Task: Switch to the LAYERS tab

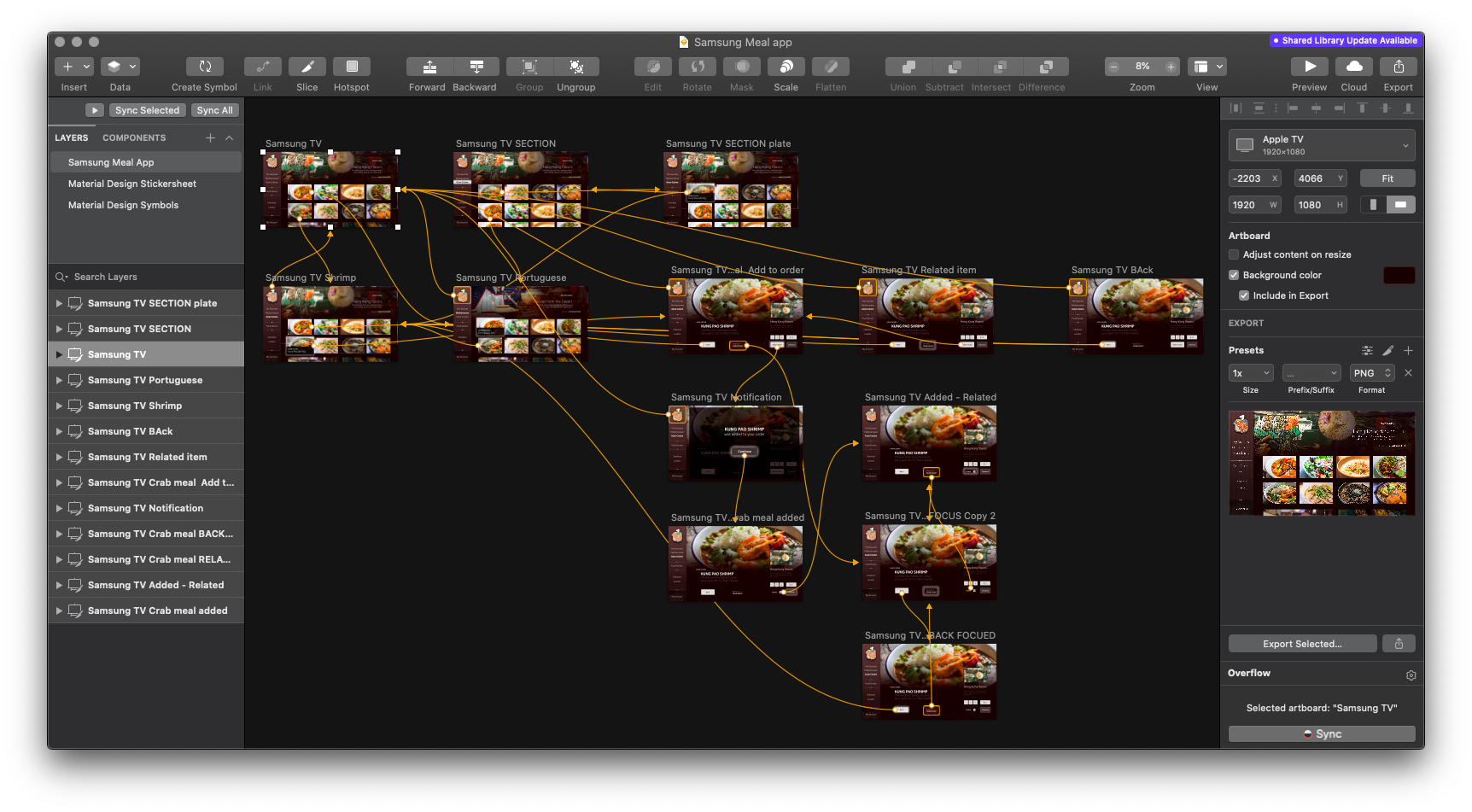Action: click(x=72, y=137)
